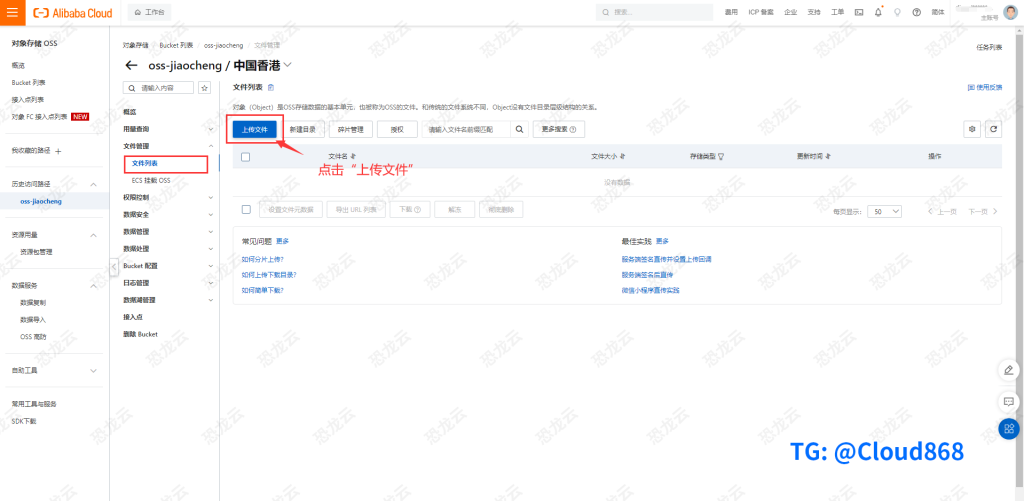This screenshot has width=1024, height=501.
Task: Go back with the left arrow
Action: click(x=131, y=65)
